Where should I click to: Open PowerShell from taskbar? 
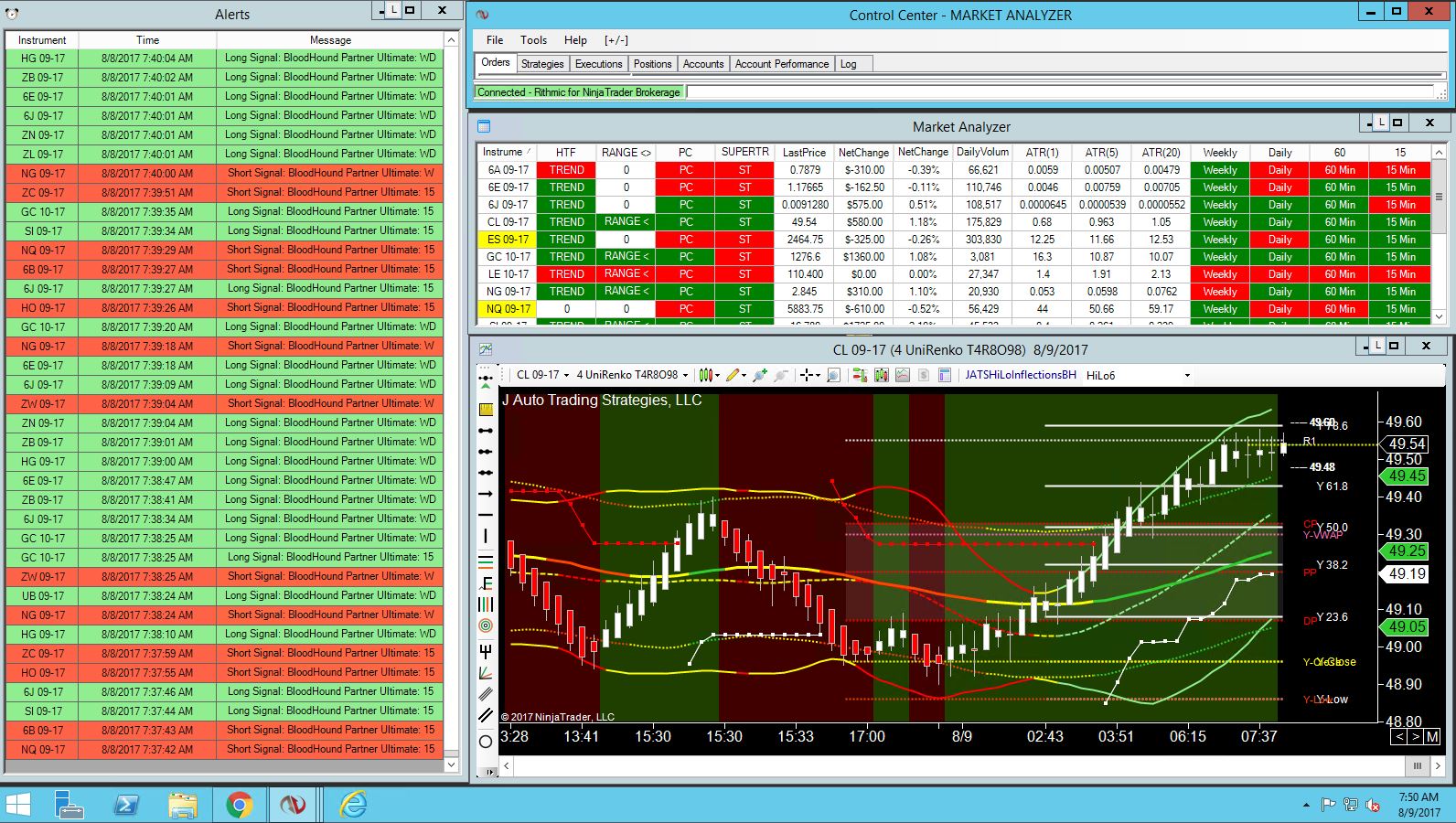(126, 805)
